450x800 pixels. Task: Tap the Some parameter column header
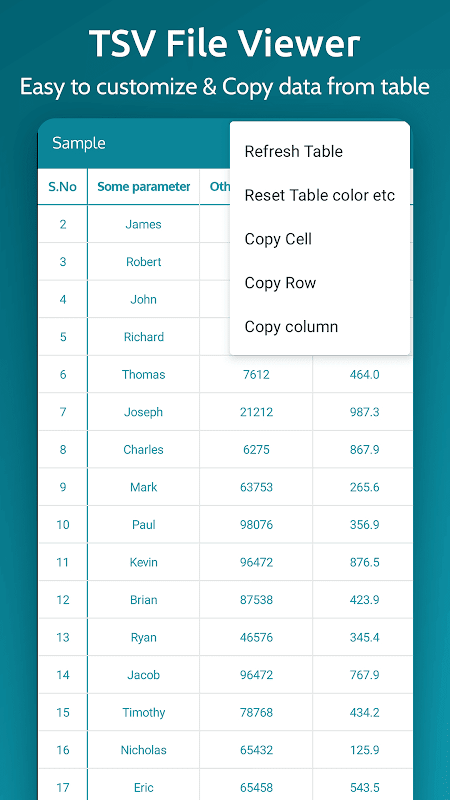point(143,187)
